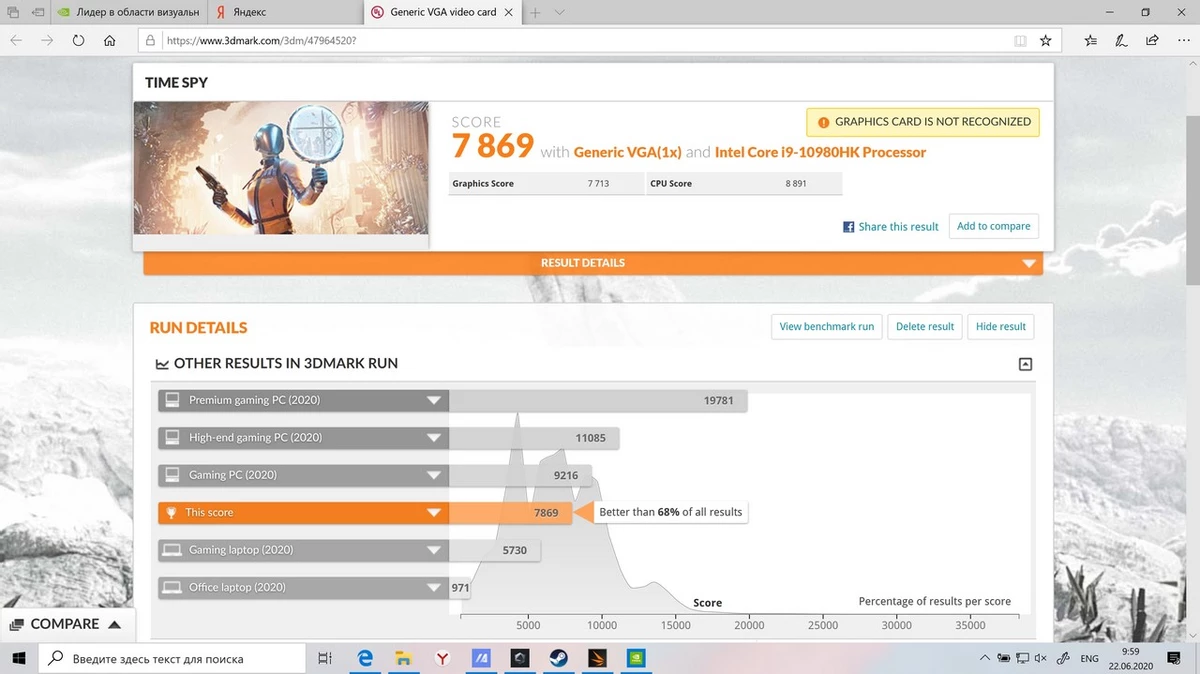Click the 11085 high-end gaming PC score
1200x674 pixels.
coord(591,438)
